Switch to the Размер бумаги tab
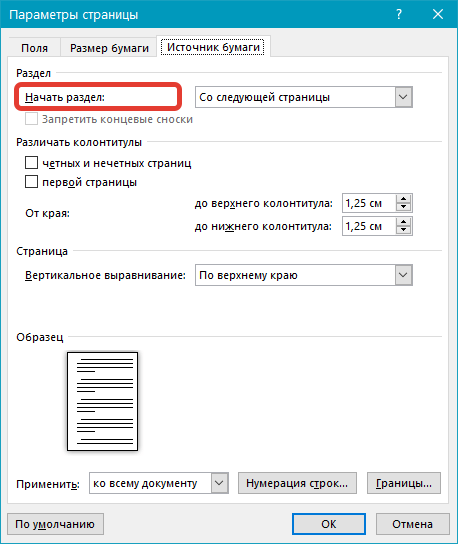This screenshot has width=458, height=544. click(109, 48)
